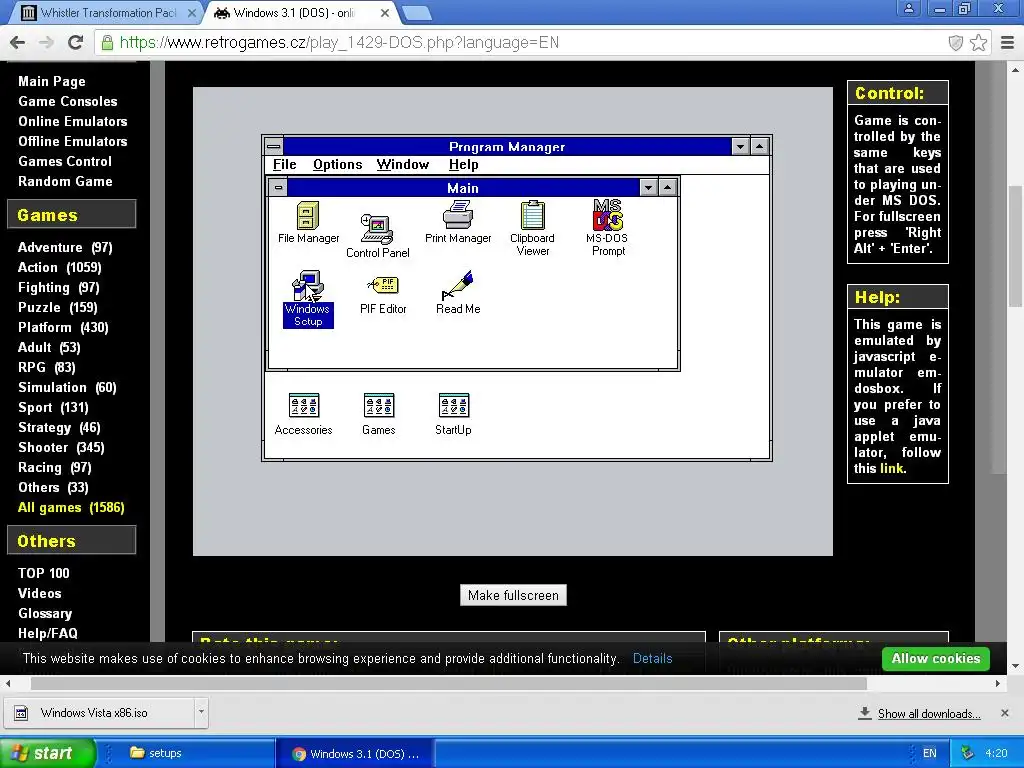This screenshot has width=1024, height=768.
Task: Bookmark page with the star icon
Action: coord(978,43)
